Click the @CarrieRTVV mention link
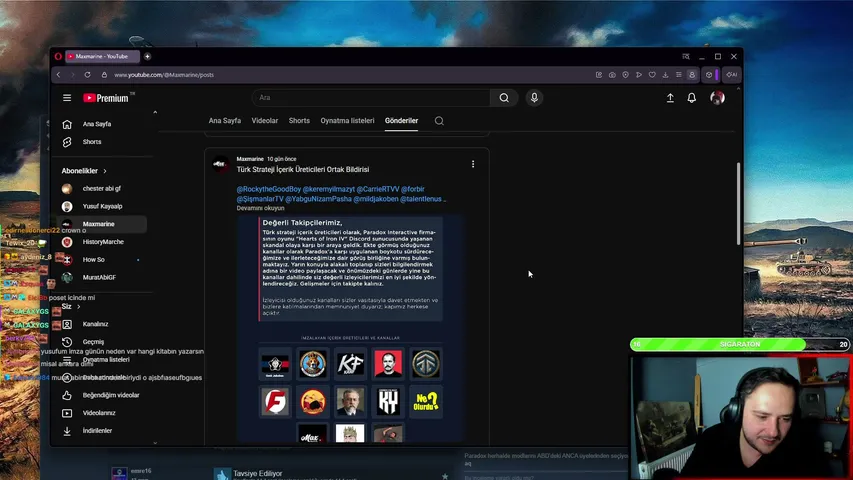Screen dimensions: 853x480 coord(378,189)
